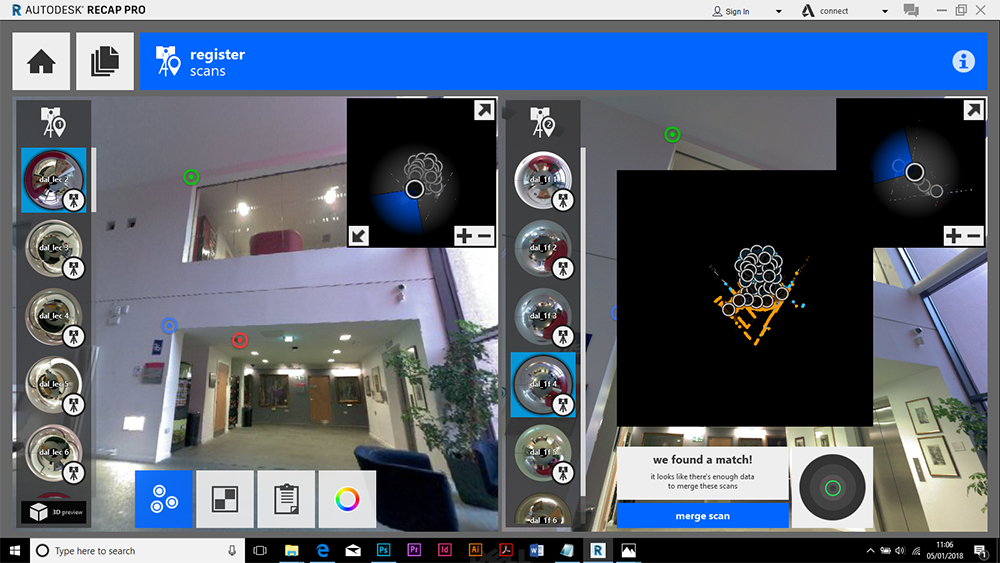Open the color wheel display settings
This screenshot has height=563, width=1000.
pyautogui.click(x=347, y=499)
